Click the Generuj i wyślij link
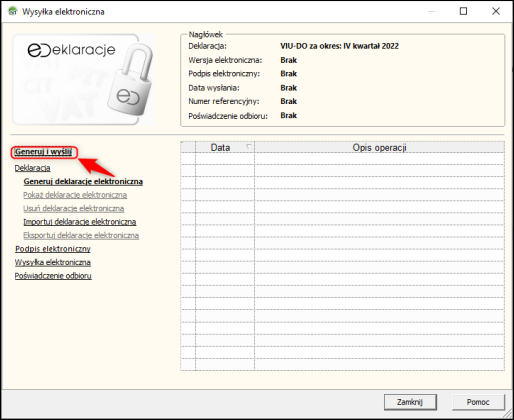 [x=43, y=152]
